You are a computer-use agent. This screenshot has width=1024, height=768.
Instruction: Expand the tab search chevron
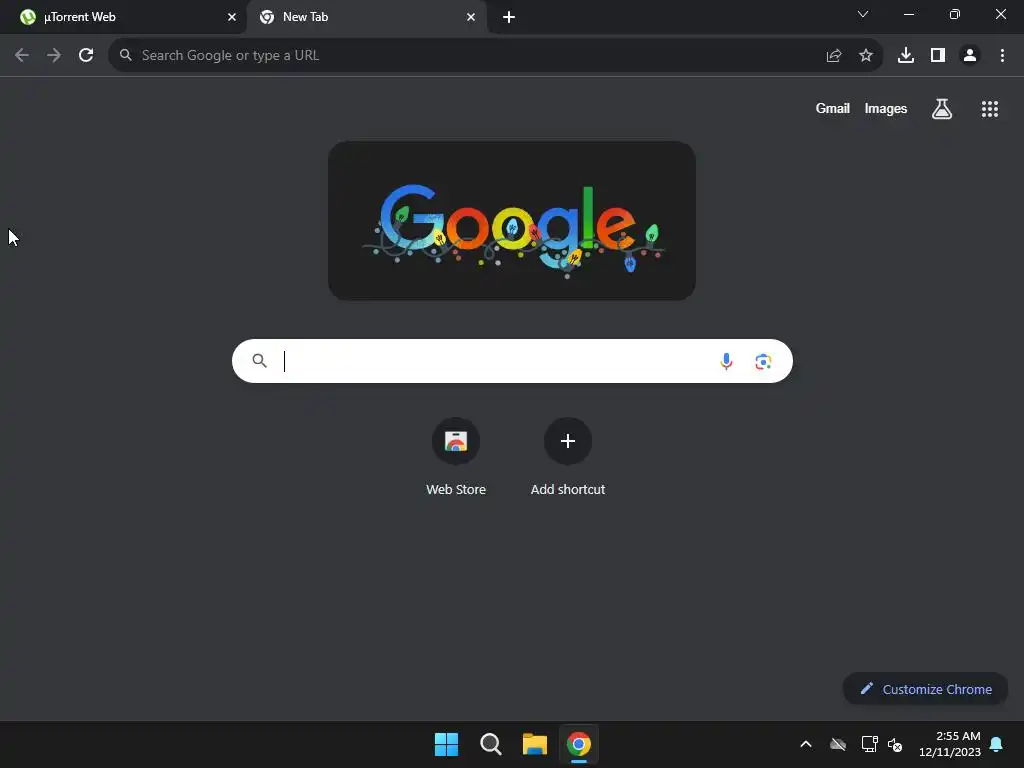863,14
